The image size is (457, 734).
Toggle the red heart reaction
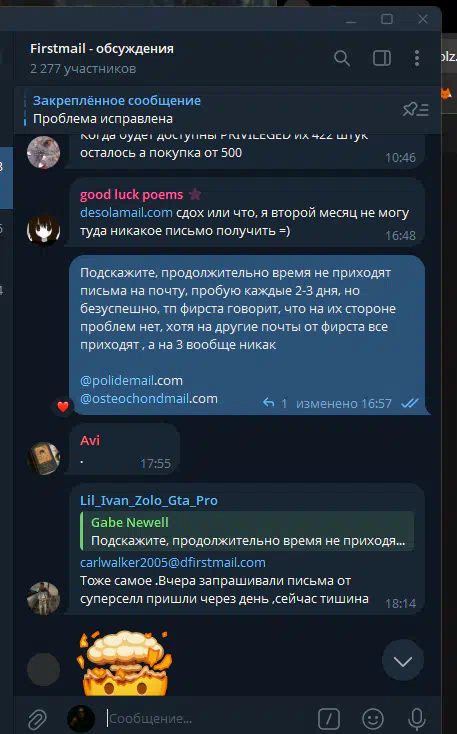coord(63,406)
